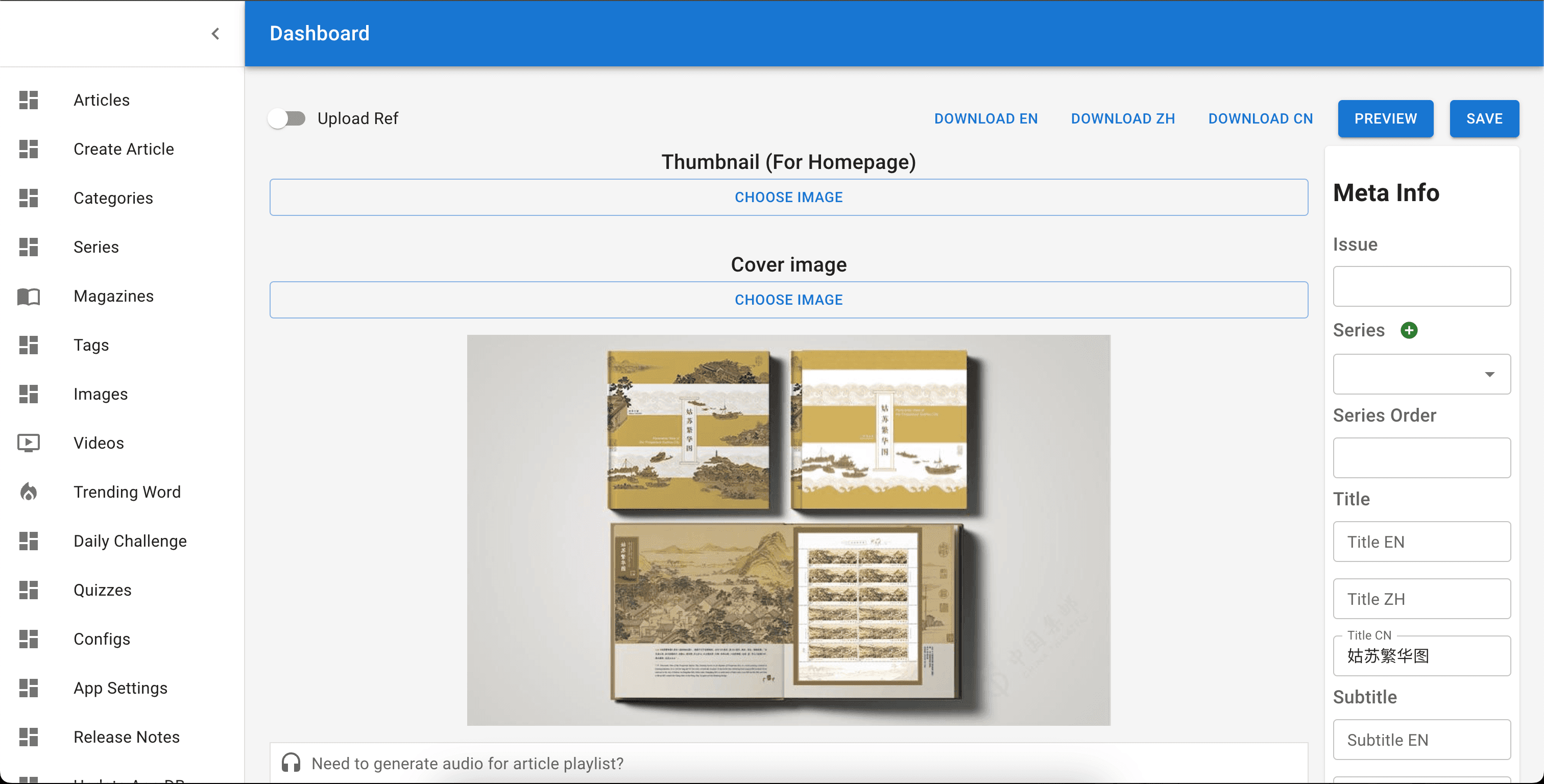Open Release Notes menu item
1544x784 pixels.
point(122,737)
